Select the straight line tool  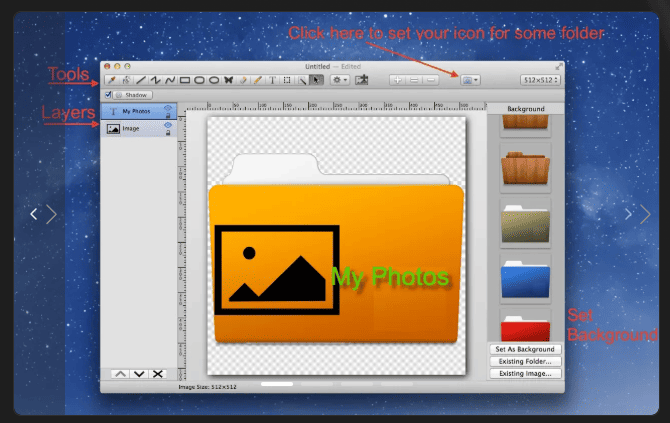point(141,80)
